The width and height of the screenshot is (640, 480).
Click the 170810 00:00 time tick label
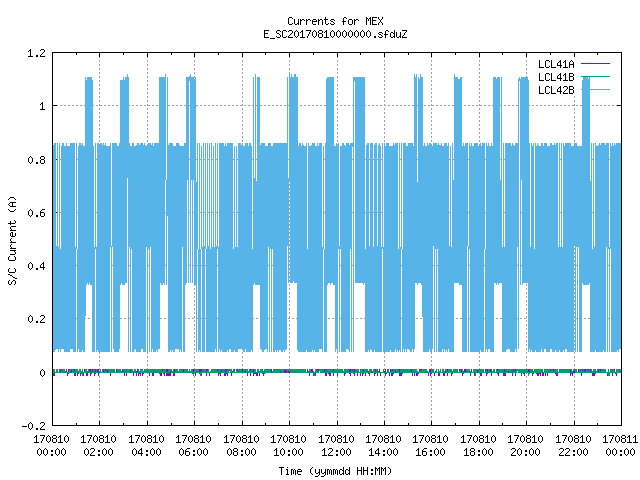pos(51,446)
